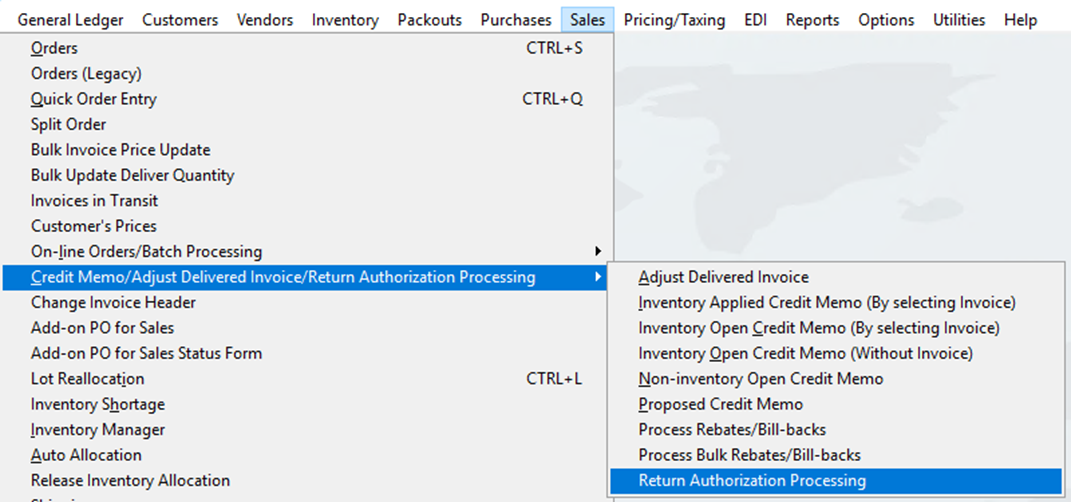Open Lot Reallocation

tap(87, 379)
